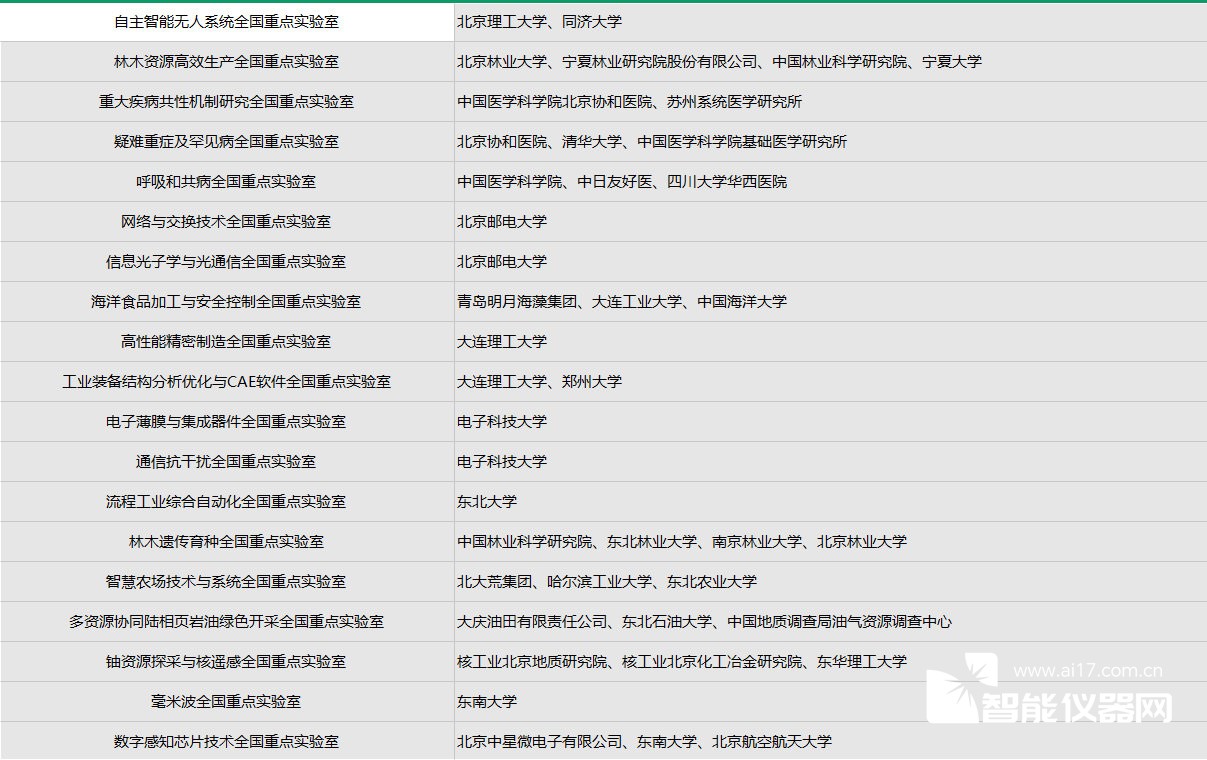
Task: Click cell starting 中国林业科学研究院、东北林业大学
Action: point(830,541)
